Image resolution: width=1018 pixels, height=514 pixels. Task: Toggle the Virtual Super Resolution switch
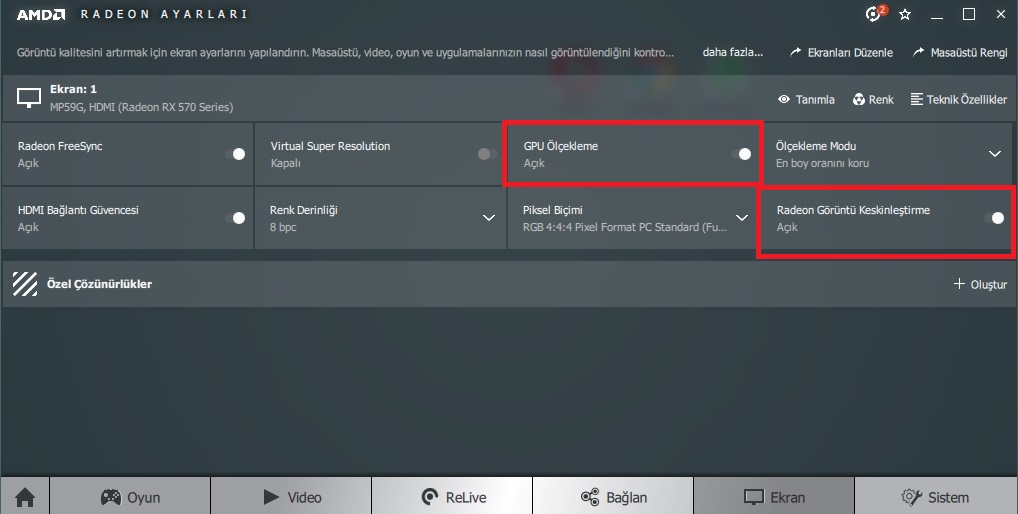[x=488, y=154]
